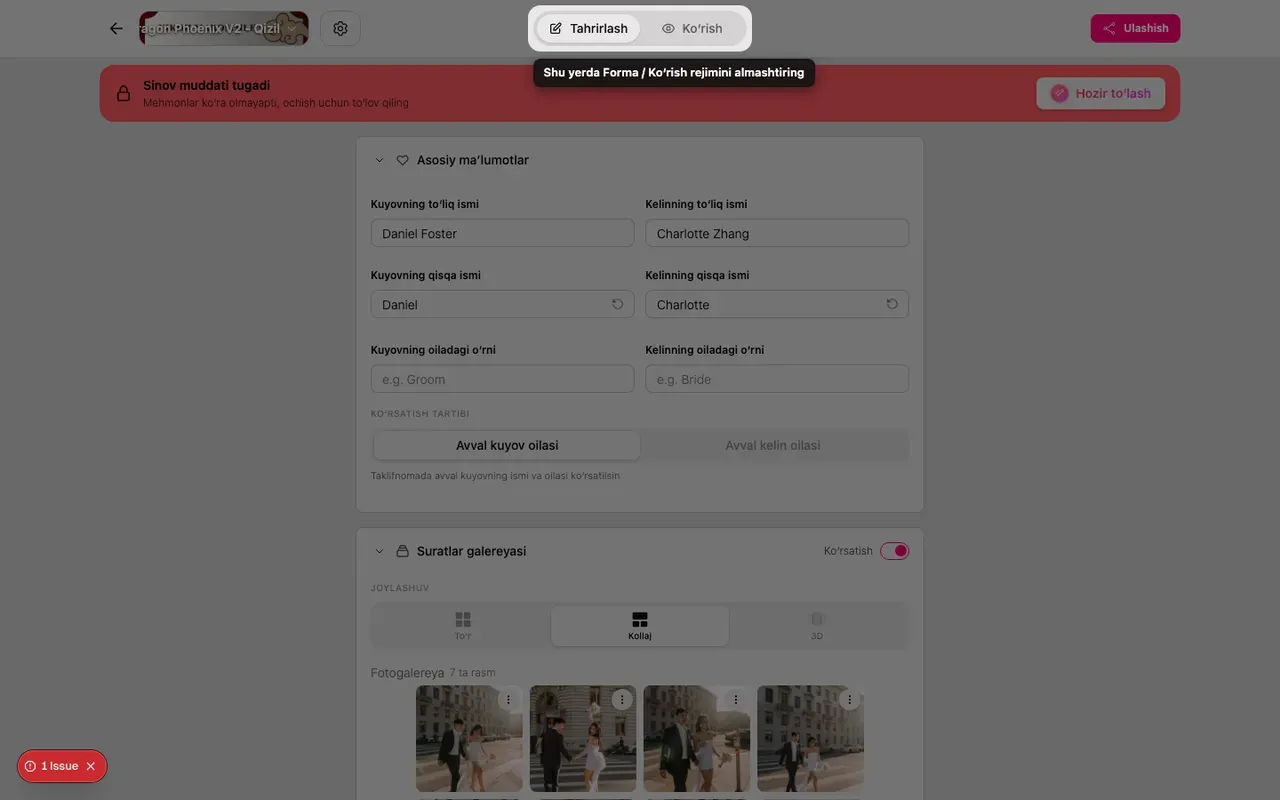Viewport: 1280px width, 800px height.
Task: Reset the groom's short name Daniel
Action: pos(617,304)
